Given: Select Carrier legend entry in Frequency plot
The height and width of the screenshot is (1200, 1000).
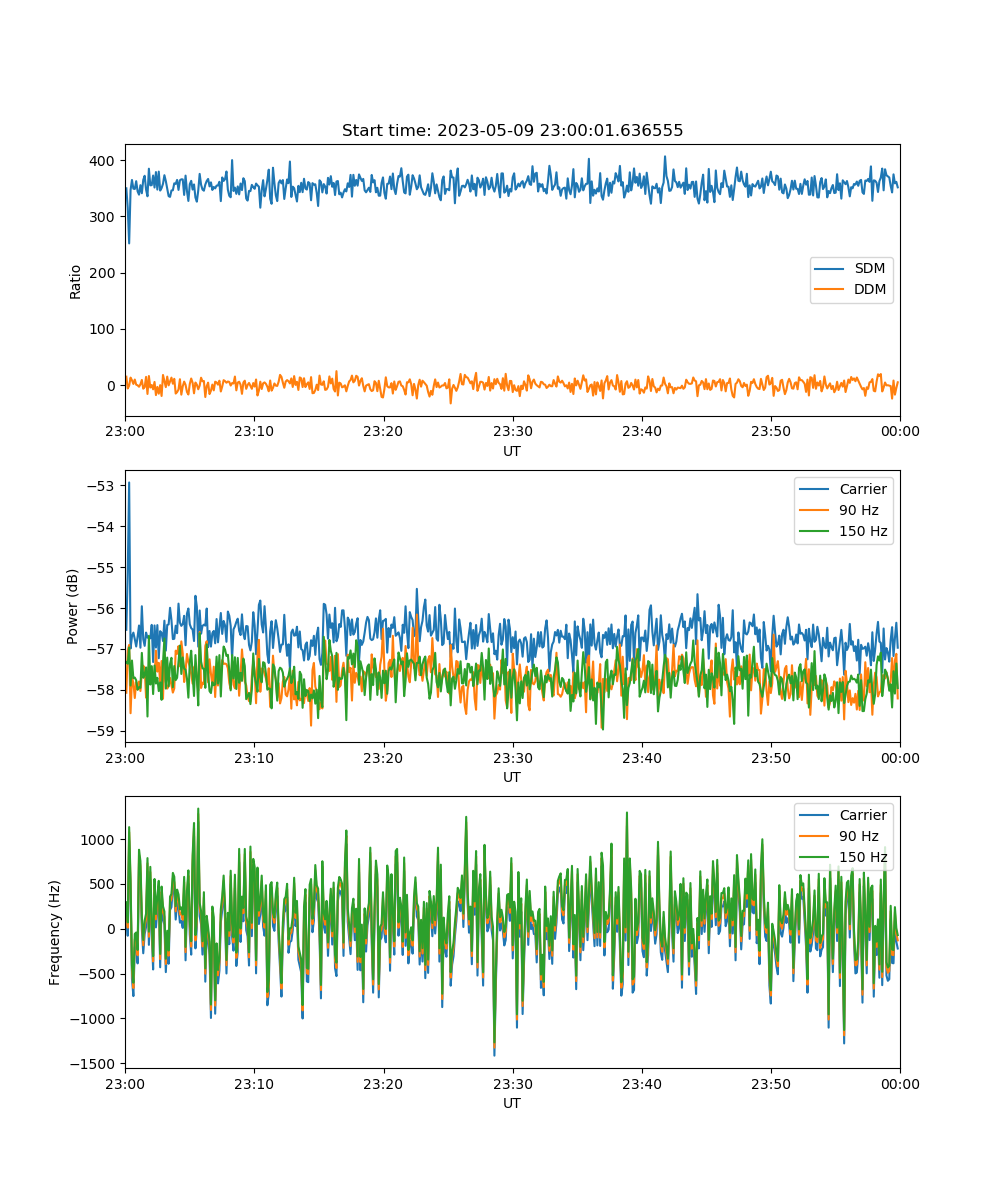Looking at the screenshot, I should tap(843, 815).
